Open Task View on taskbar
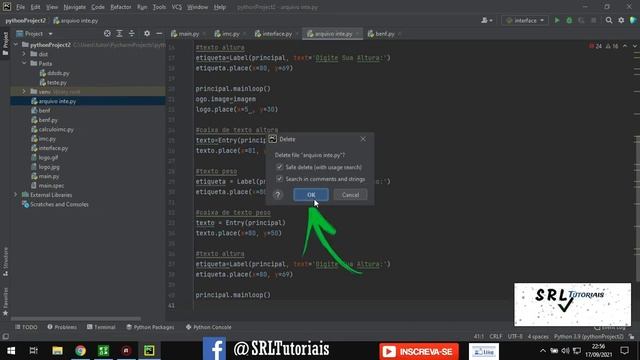 click(x=33, y=351)
